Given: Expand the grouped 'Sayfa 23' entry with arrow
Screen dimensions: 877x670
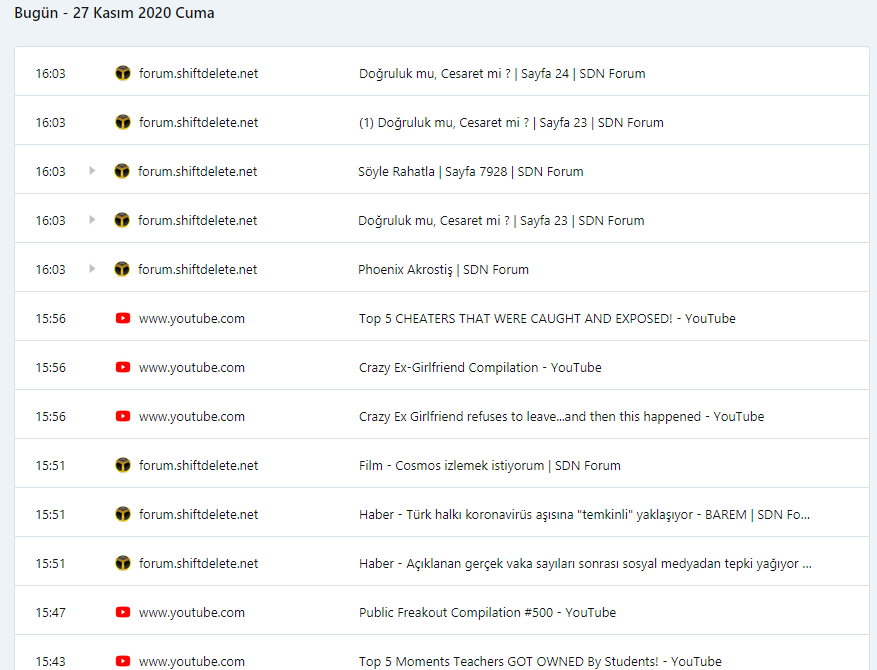Looking at the screenshot, I should 93,220.
